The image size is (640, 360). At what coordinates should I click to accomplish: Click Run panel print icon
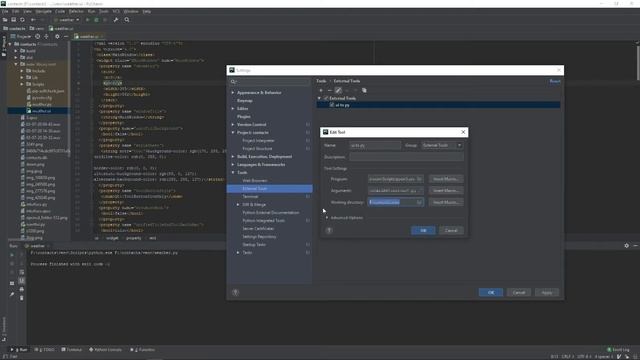click(x=22, y=289)
